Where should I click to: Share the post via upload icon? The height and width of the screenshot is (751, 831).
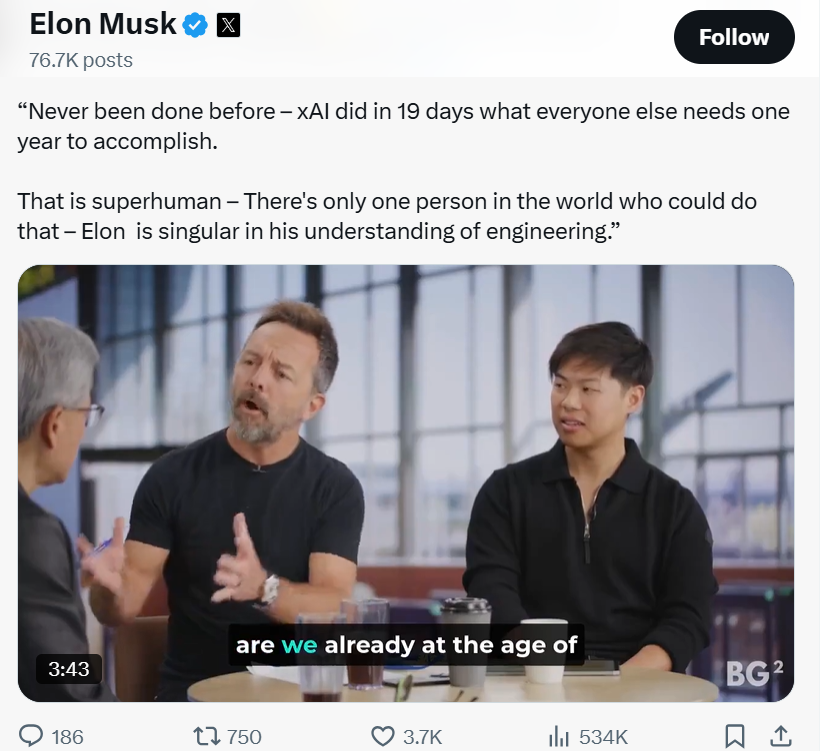click(780, 736)
